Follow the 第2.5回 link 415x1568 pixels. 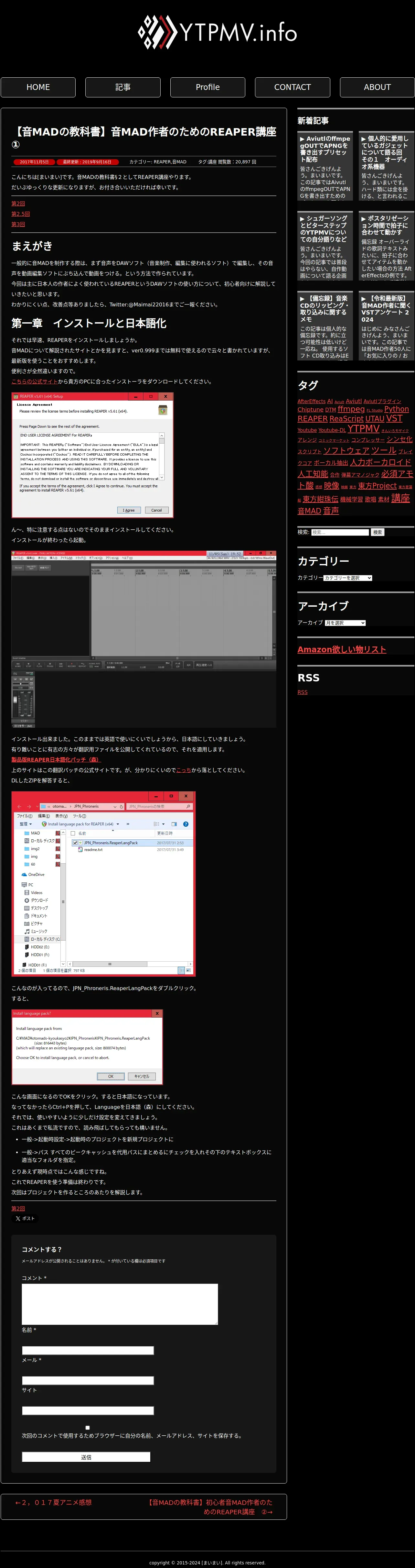21,214
